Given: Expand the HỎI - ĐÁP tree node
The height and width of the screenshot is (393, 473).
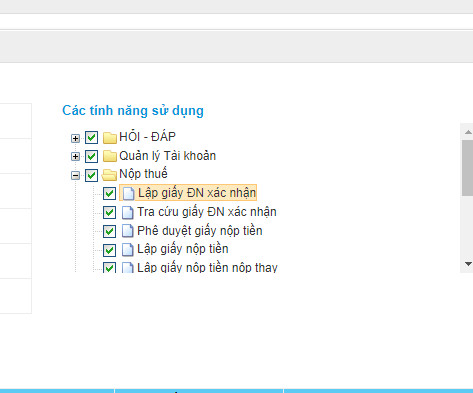Looking at the screenshot, I should point(75,138).
